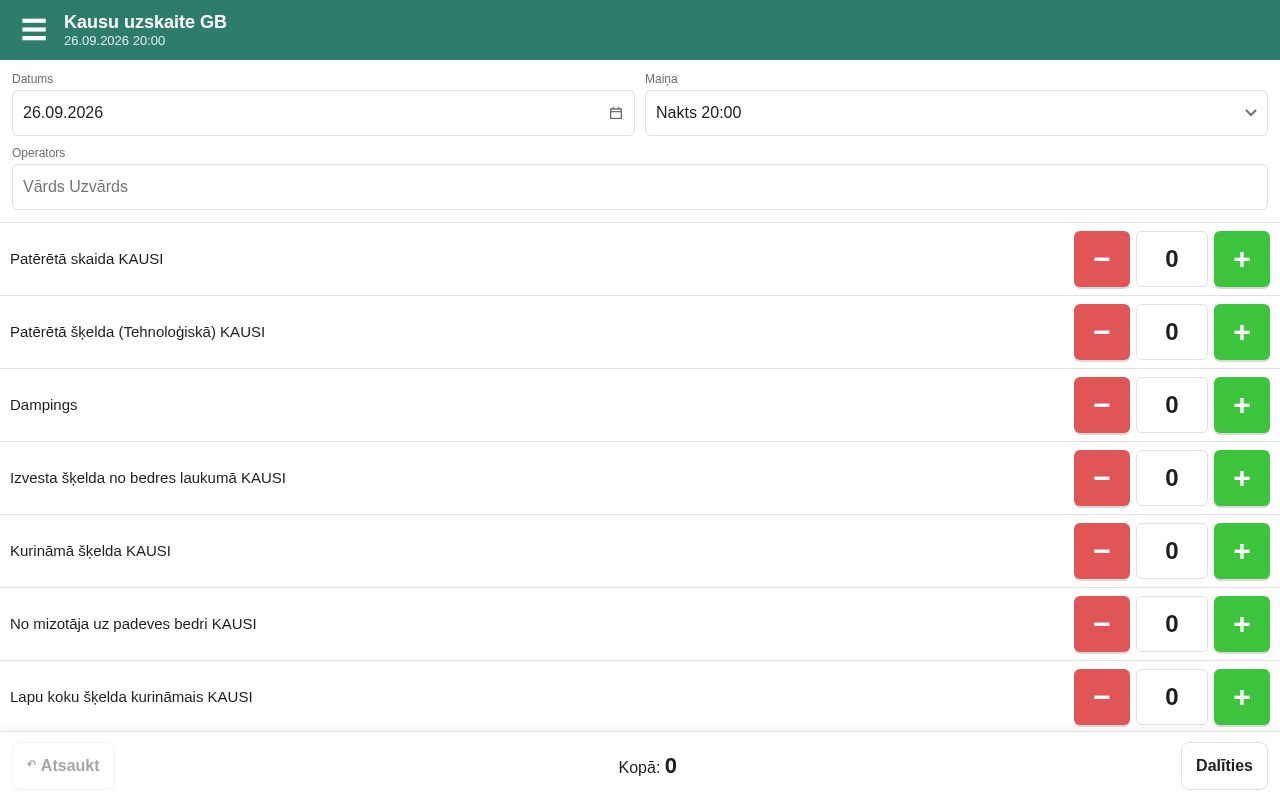Click plus button for Dampings

pyautogui.click(x=1242, y=405)
